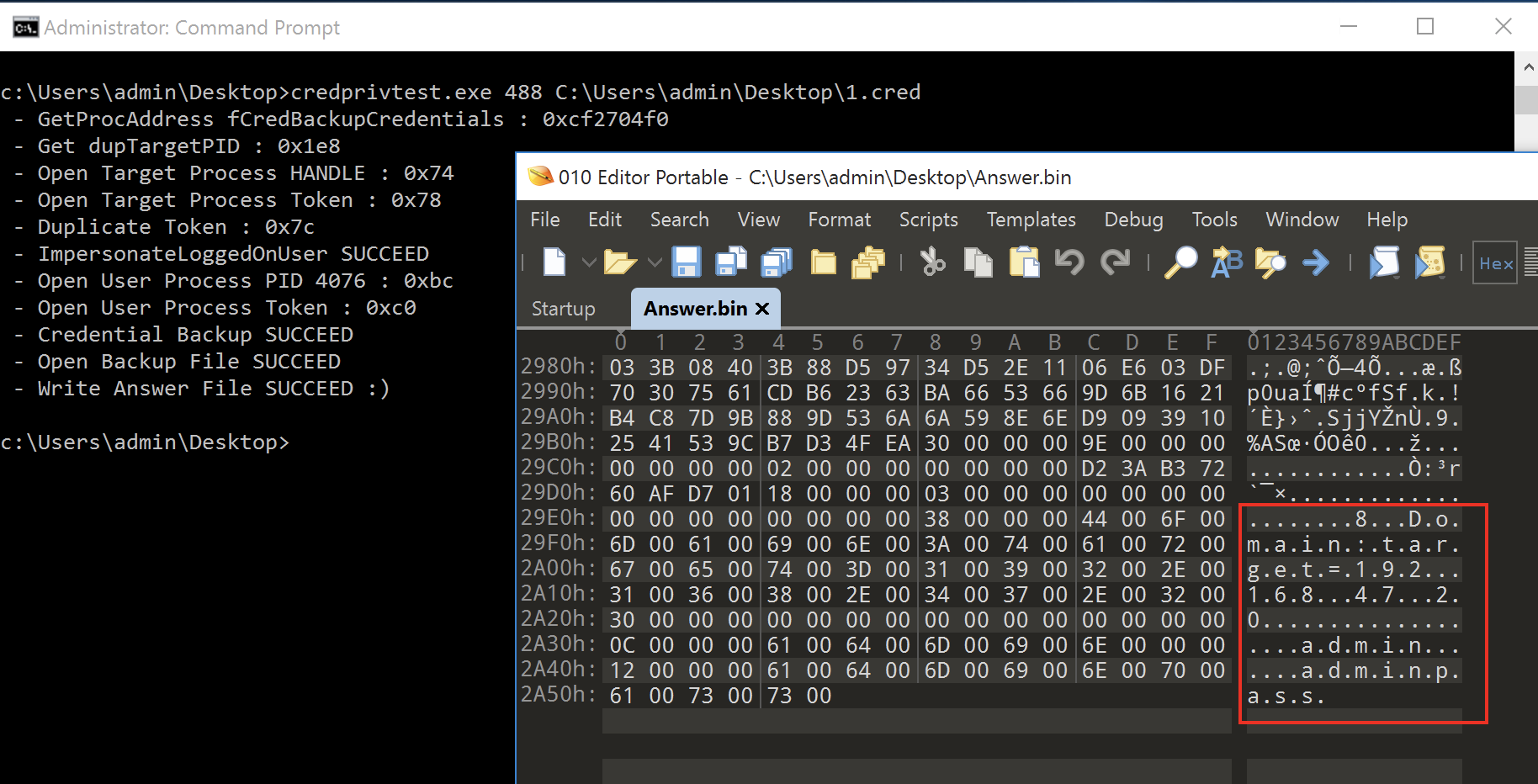Image resolution: width=1538 pixels, height=784 pixels.
Task: Open the Edit menu
Action: click(x=605, y=220)
